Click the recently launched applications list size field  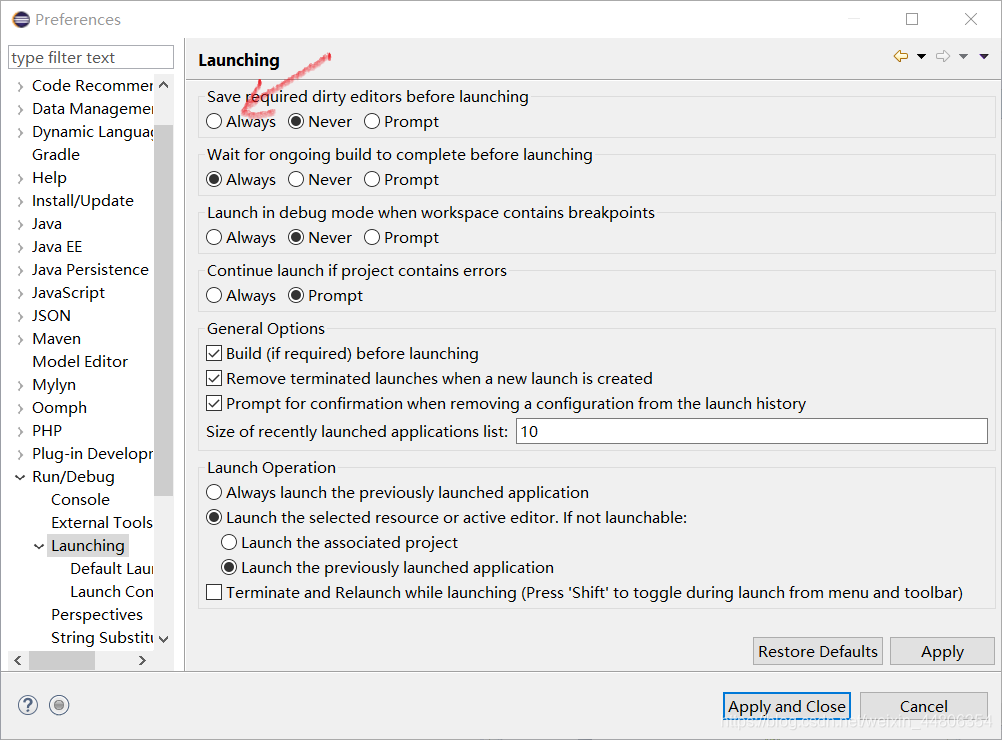[x=752, y=431]
